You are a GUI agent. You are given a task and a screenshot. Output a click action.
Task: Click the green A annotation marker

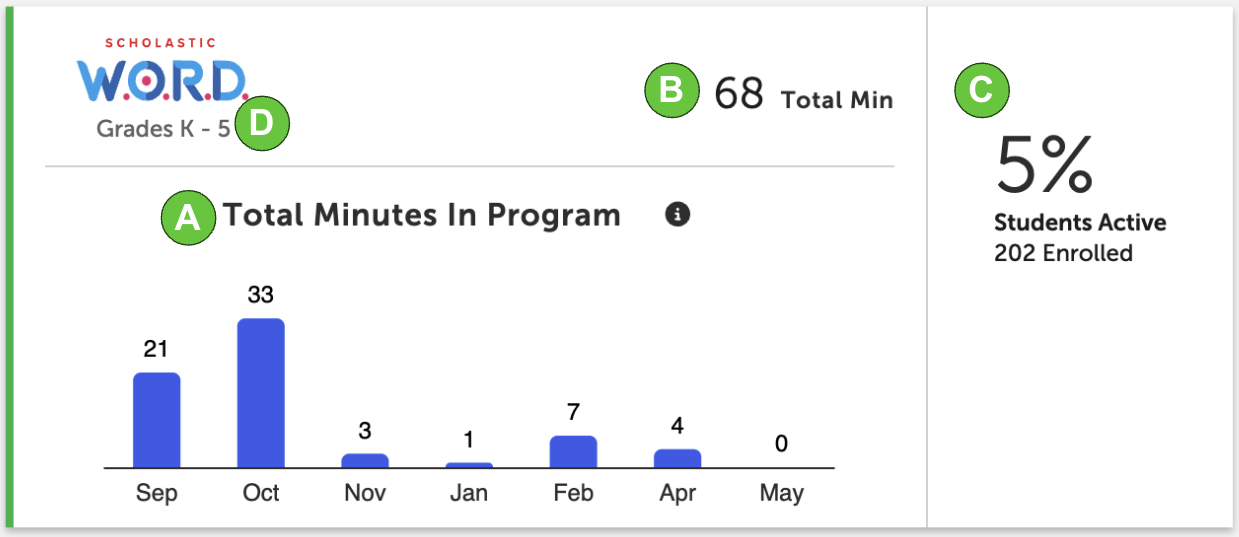[x=188, y=216]
